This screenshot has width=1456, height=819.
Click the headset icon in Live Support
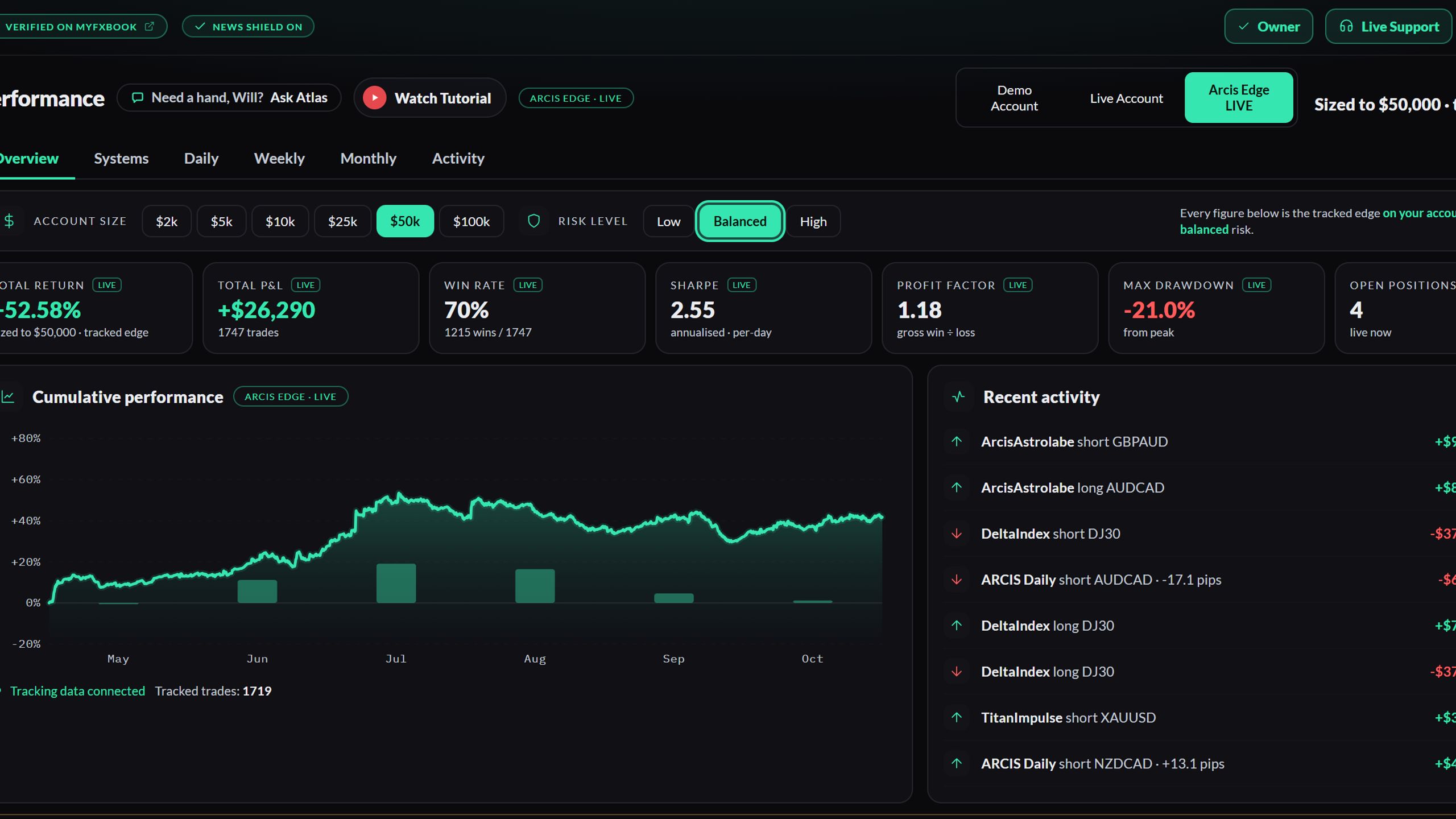(1346, 26)
